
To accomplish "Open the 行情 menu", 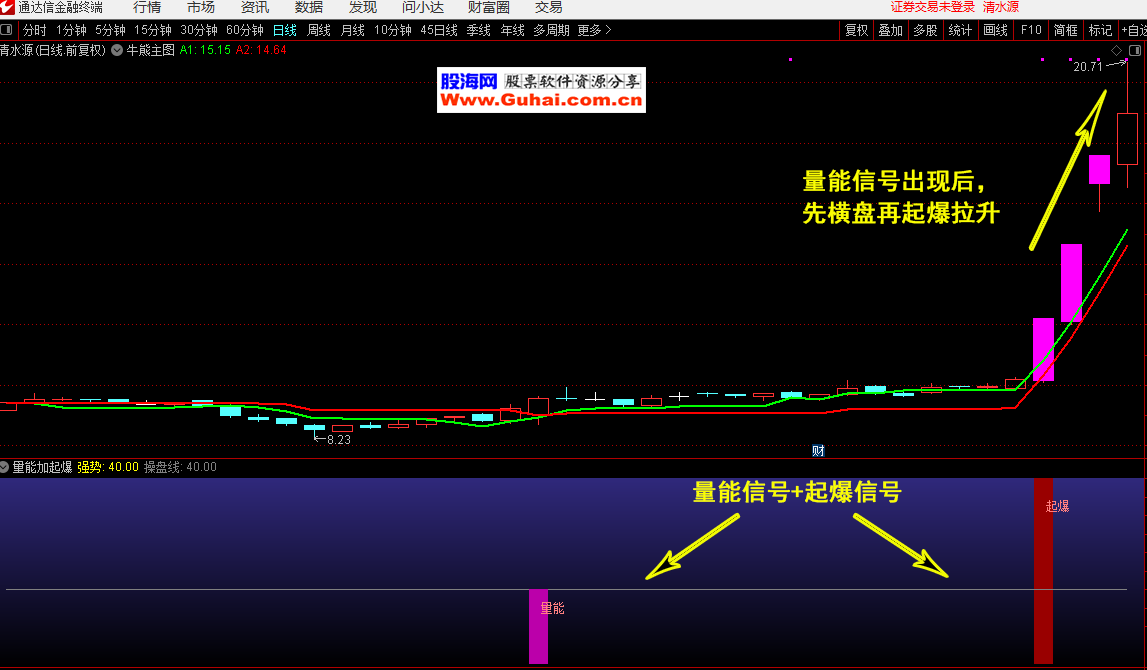I will 147,8.
